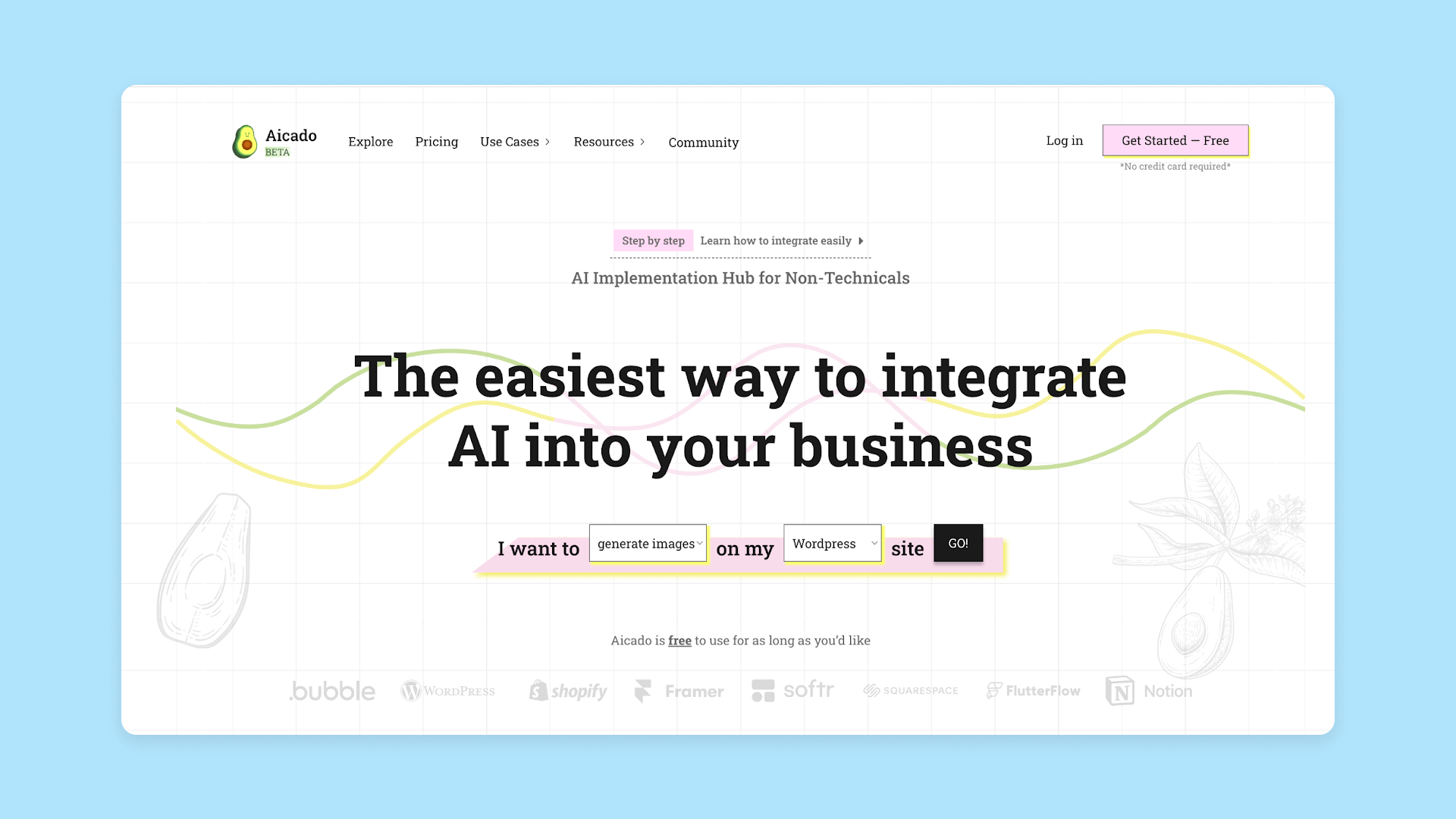Click the Aicado avocado logo icon

[244, 141]
